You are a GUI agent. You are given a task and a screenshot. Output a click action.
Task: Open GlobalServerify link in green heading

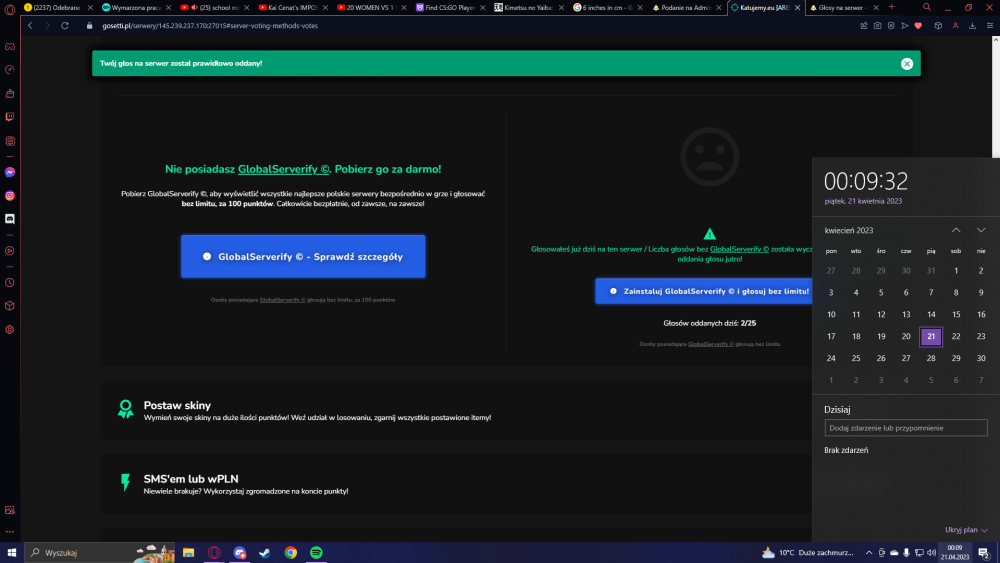(284, 169)
